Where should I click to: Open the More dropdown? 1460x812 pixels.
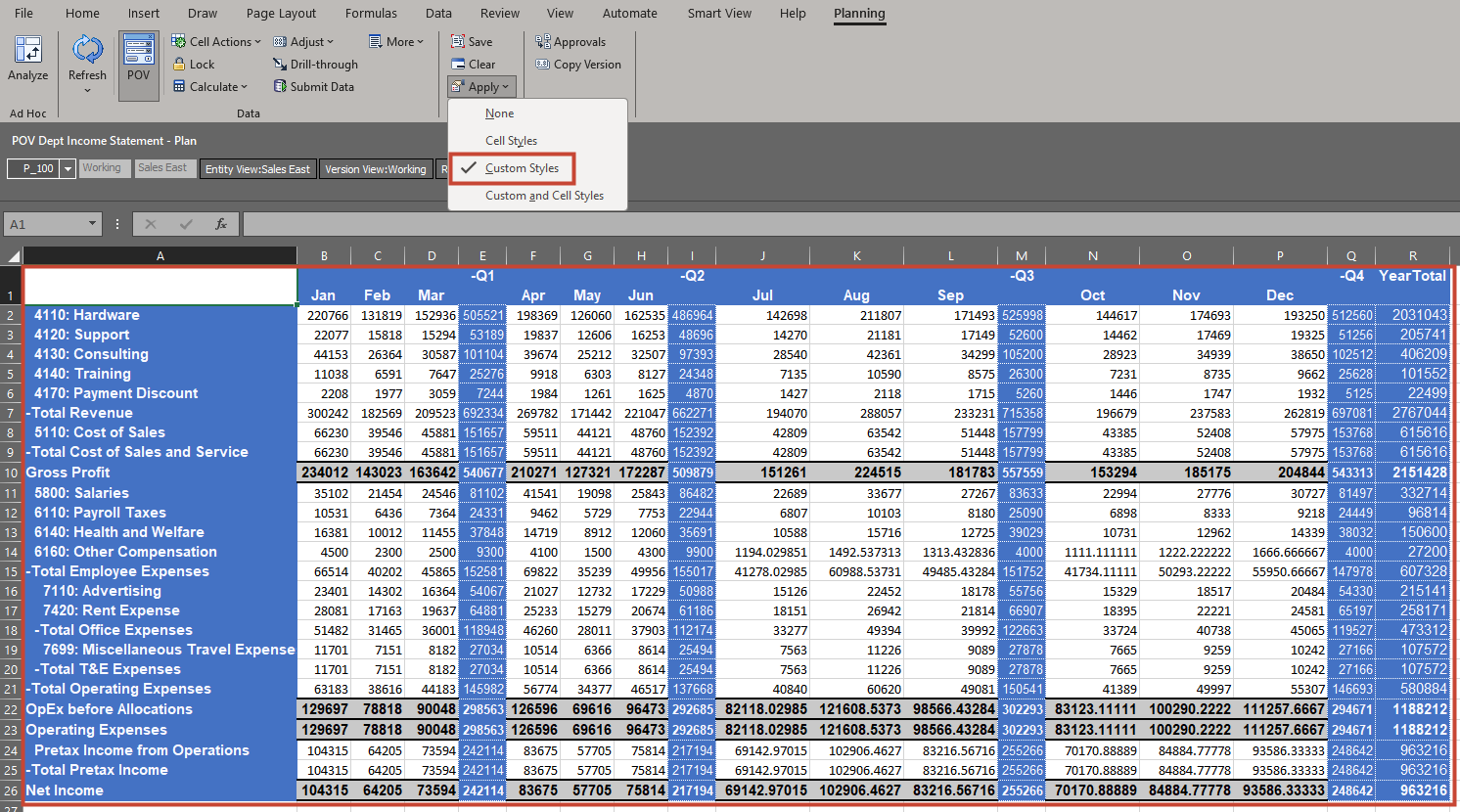396,41
